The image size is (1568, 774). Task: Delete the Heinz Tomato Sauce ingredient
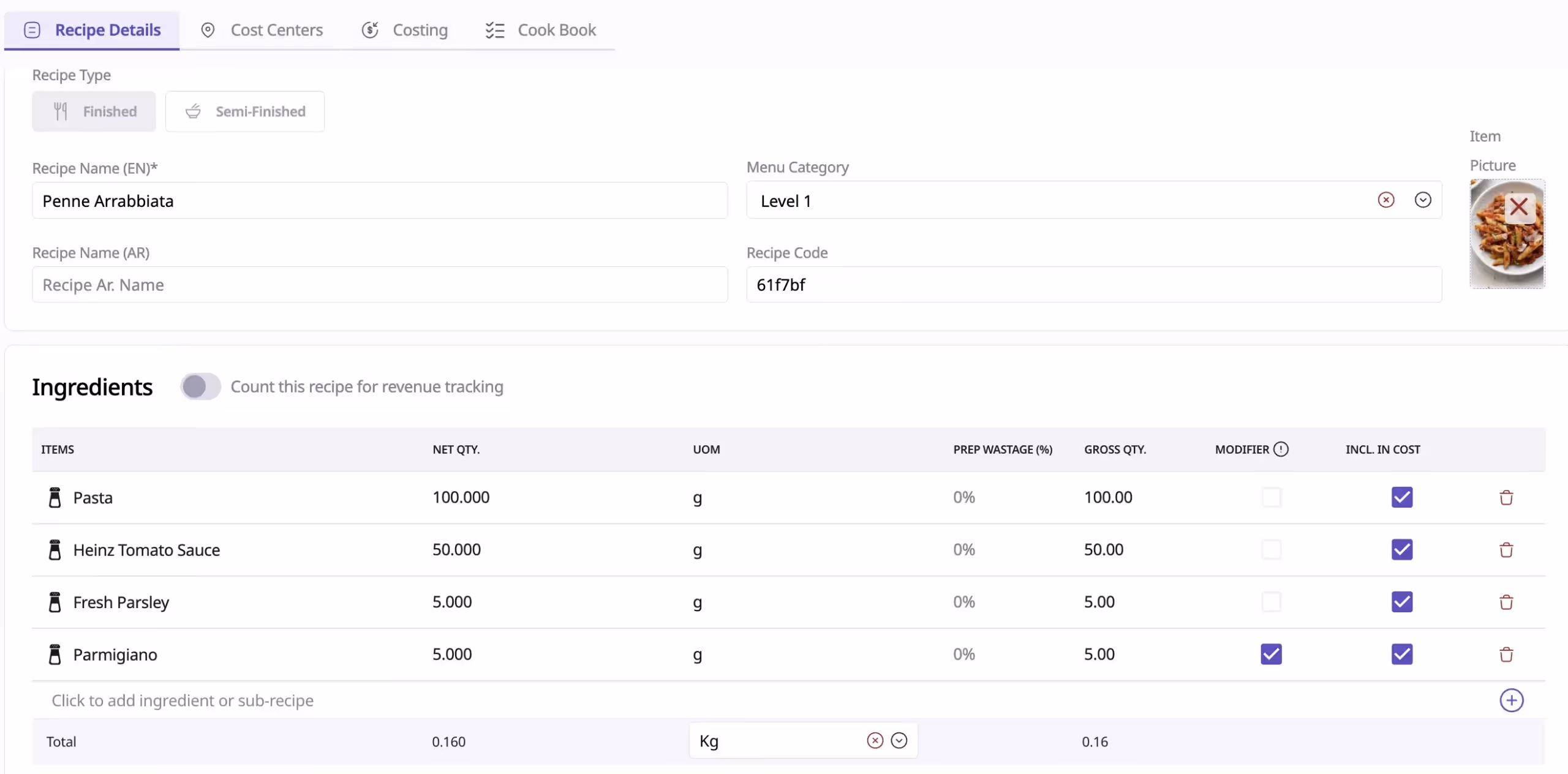[1506, 549]
